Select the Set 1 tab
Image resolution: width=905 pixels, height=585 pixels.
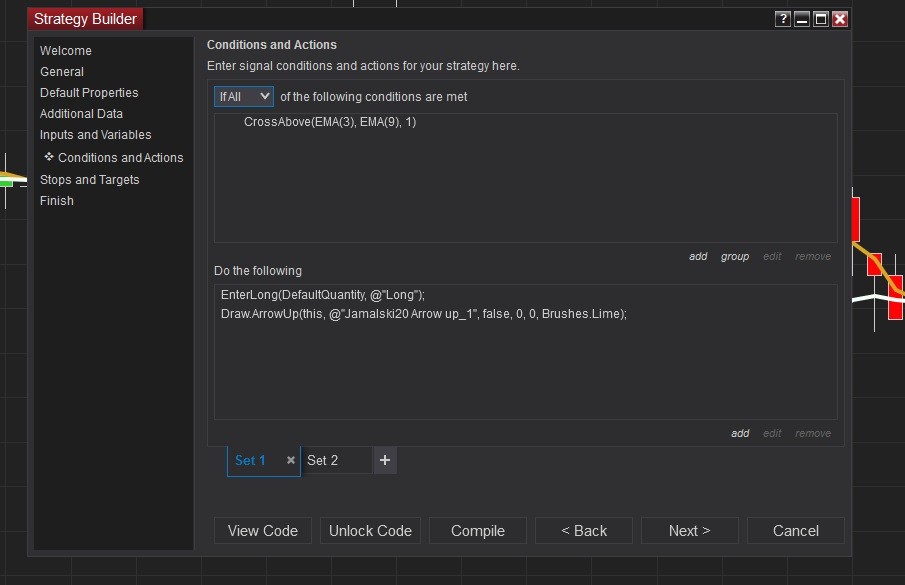tap(250, 461)
